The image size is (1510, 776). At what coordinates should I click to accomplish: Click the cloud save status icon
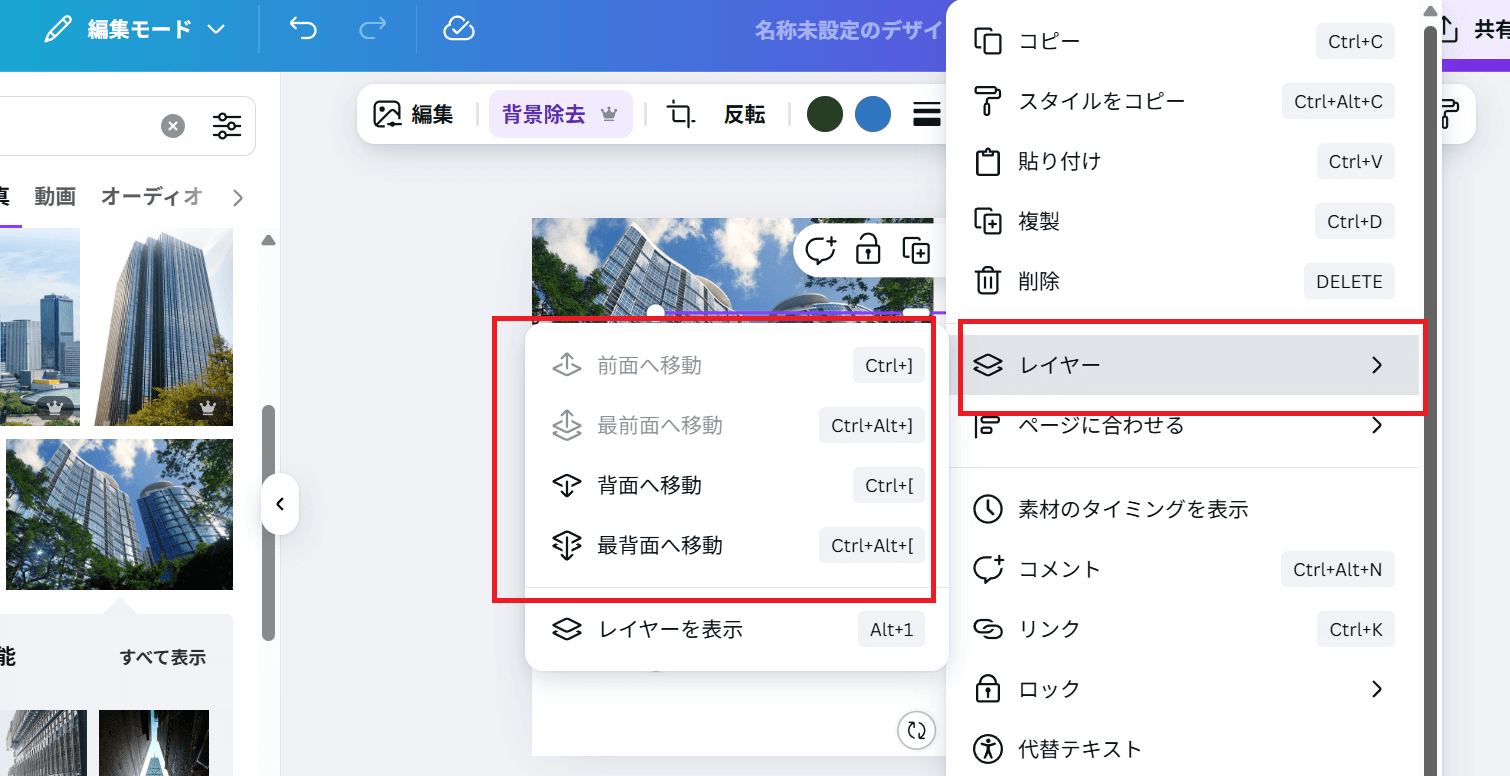point(458,29)
